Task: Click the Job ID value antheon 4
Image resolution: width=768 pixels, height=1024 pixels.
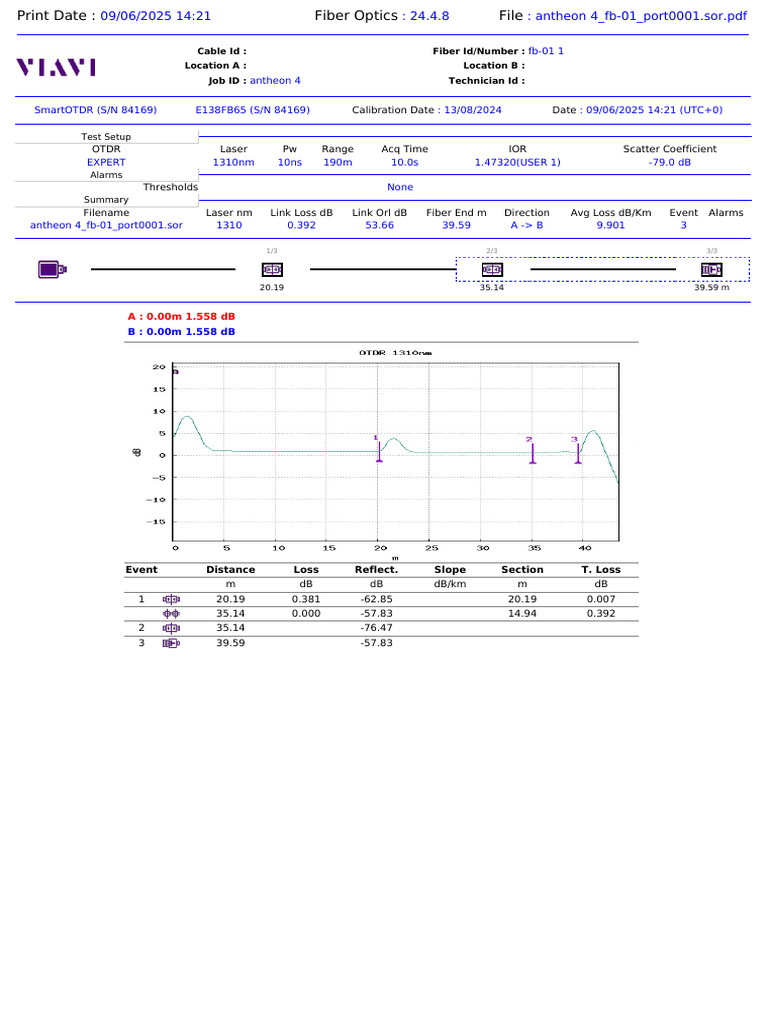Action: coord(275,80)
